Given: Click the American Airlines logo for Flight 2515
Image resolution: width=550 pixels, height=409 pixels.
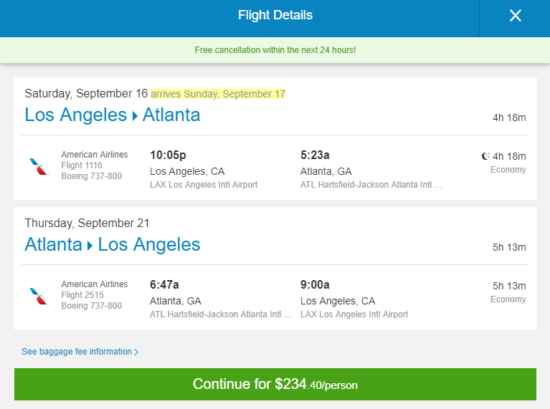Looking at the screenshot, I should point(39,296).
